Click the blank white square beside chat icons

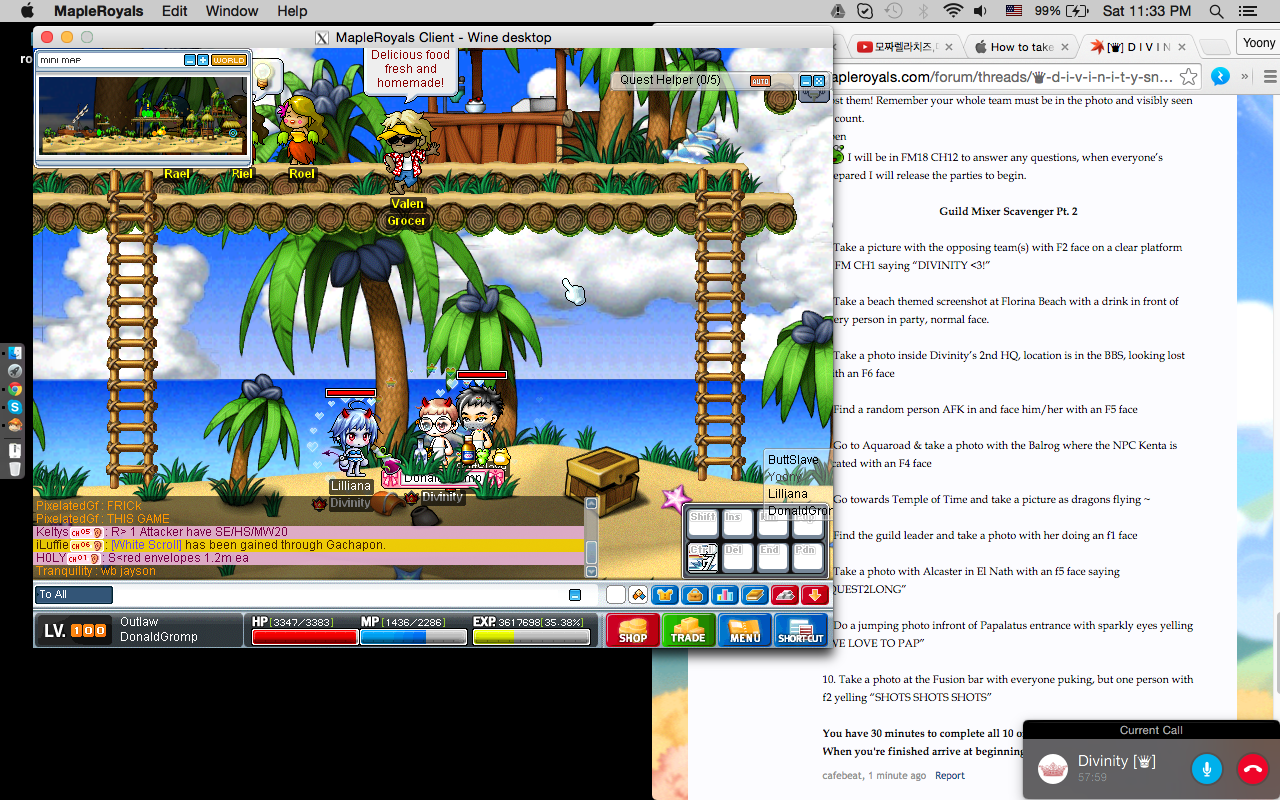(616, 595)
